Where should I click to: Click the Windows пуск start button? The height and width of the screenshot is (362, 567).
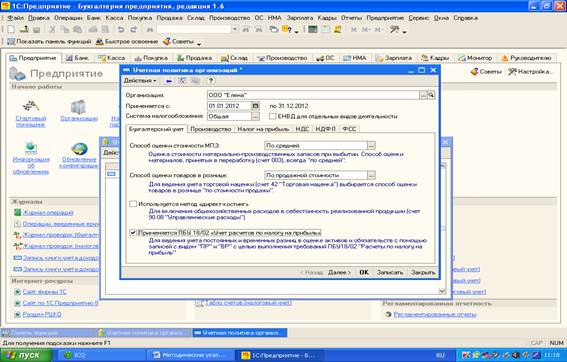click(26, 355)
